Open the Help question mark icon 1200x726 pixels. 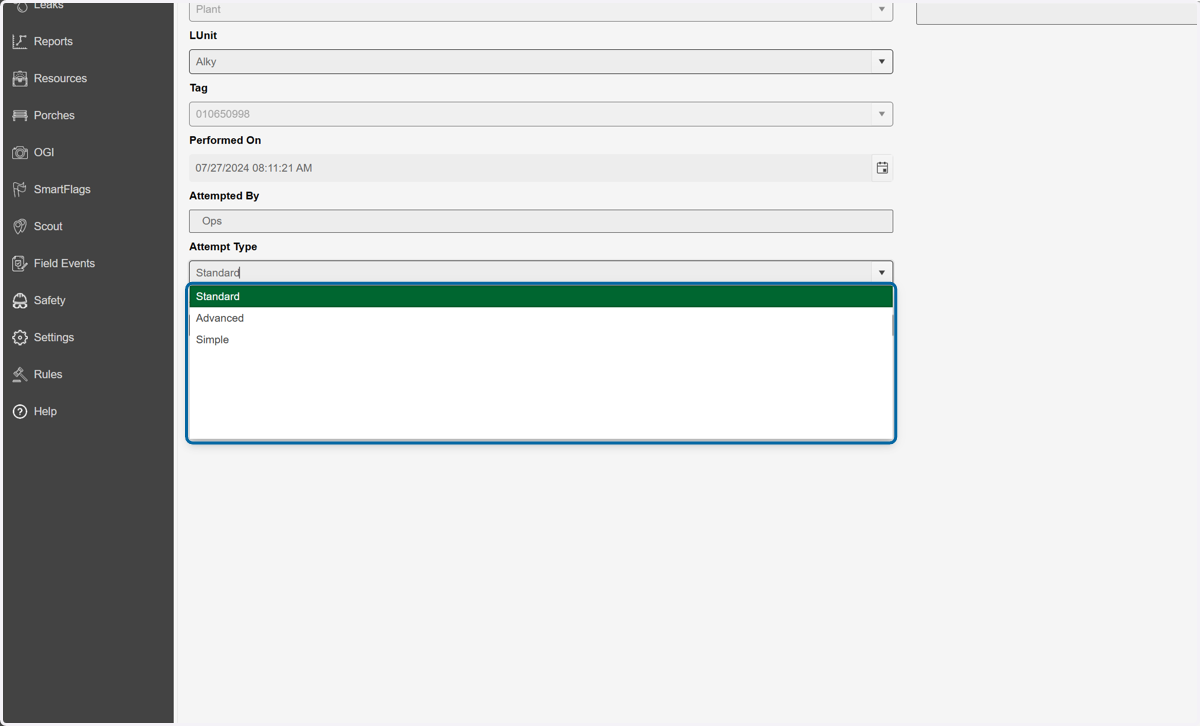coord(20,411)
